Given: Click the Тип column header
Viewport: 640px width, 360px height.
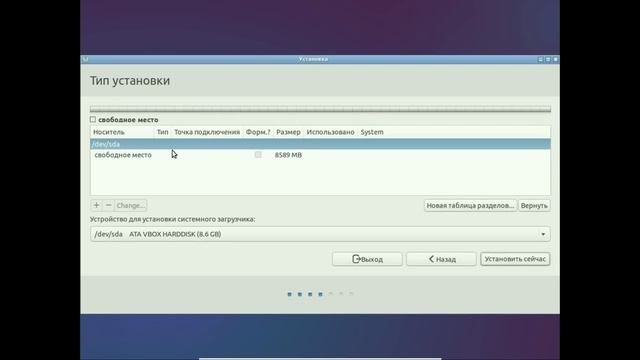Looking at the screenshot, I should tap(162, 132).
